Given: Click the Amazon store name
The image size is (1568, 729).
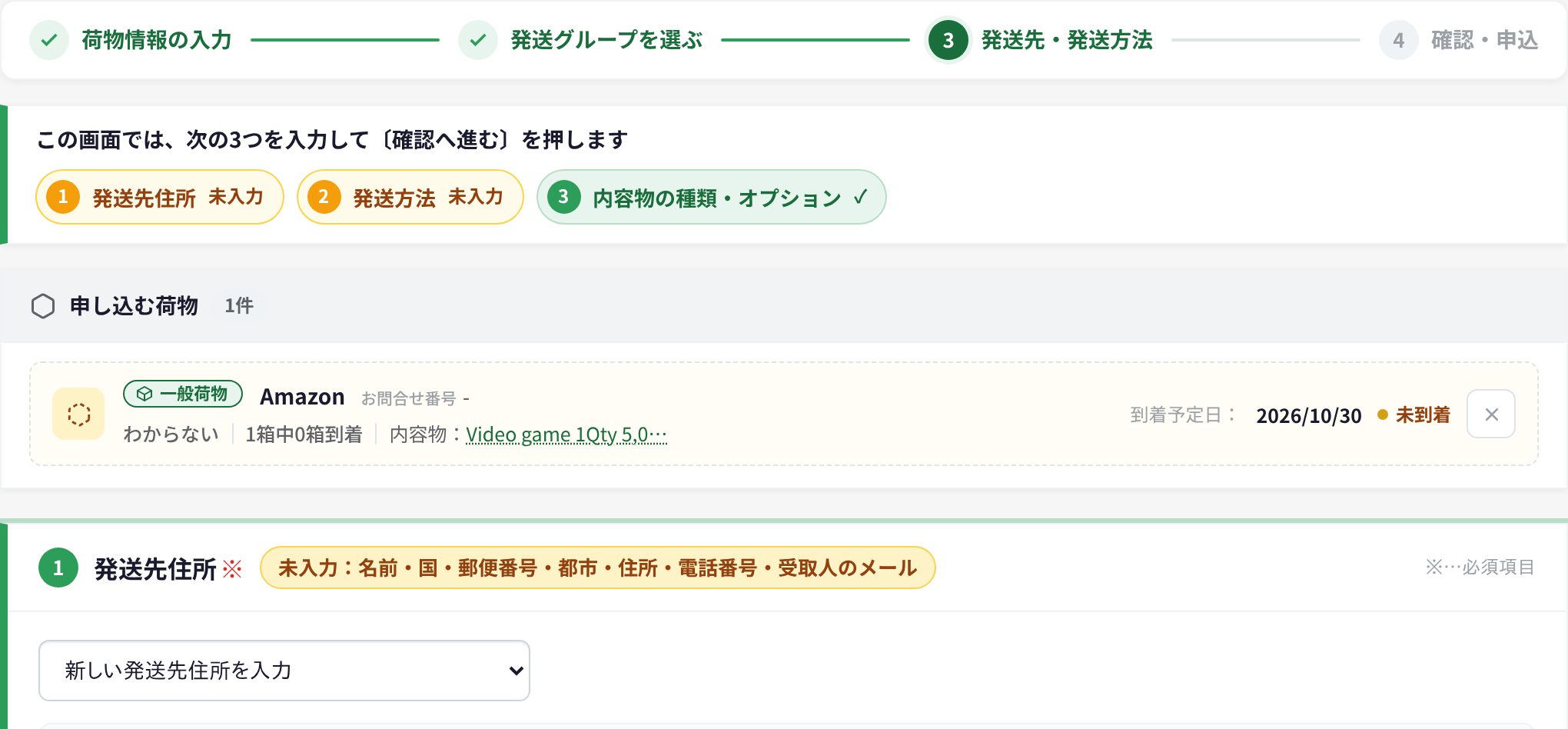Looking at the screenshot, I should [x=302, y=397].
